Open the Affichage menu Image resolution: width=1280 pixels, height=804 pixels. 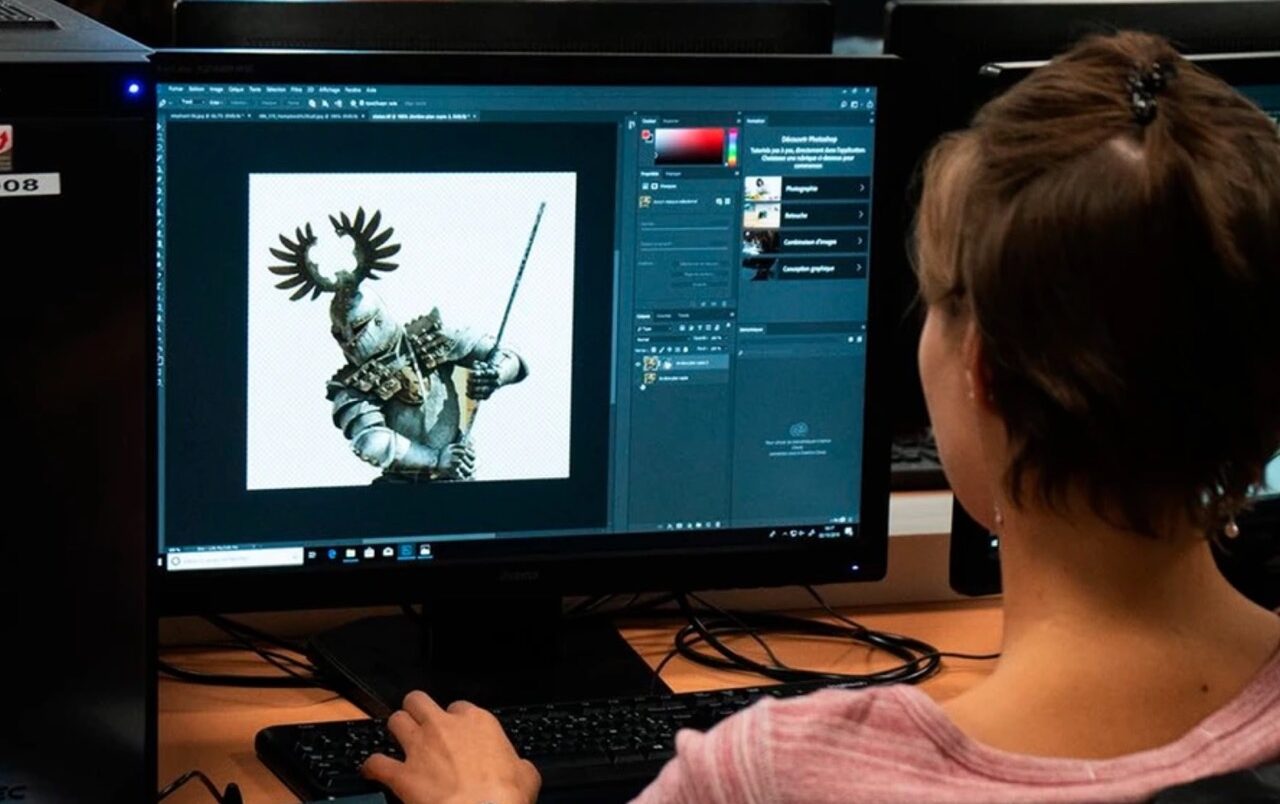tap(329, 90)
